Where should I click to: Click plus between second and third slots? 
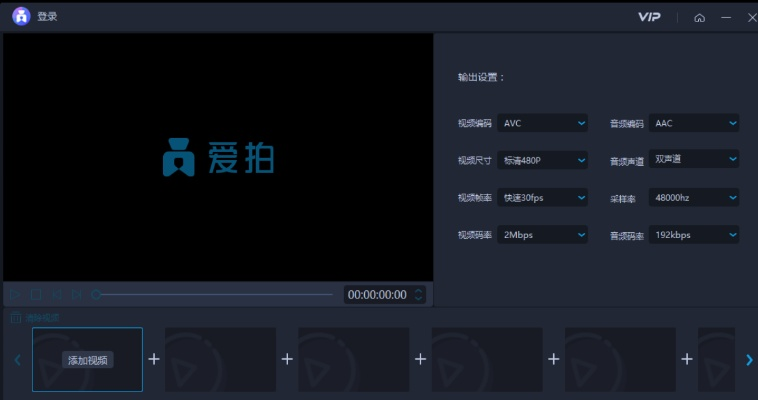(x=287, y=359)
